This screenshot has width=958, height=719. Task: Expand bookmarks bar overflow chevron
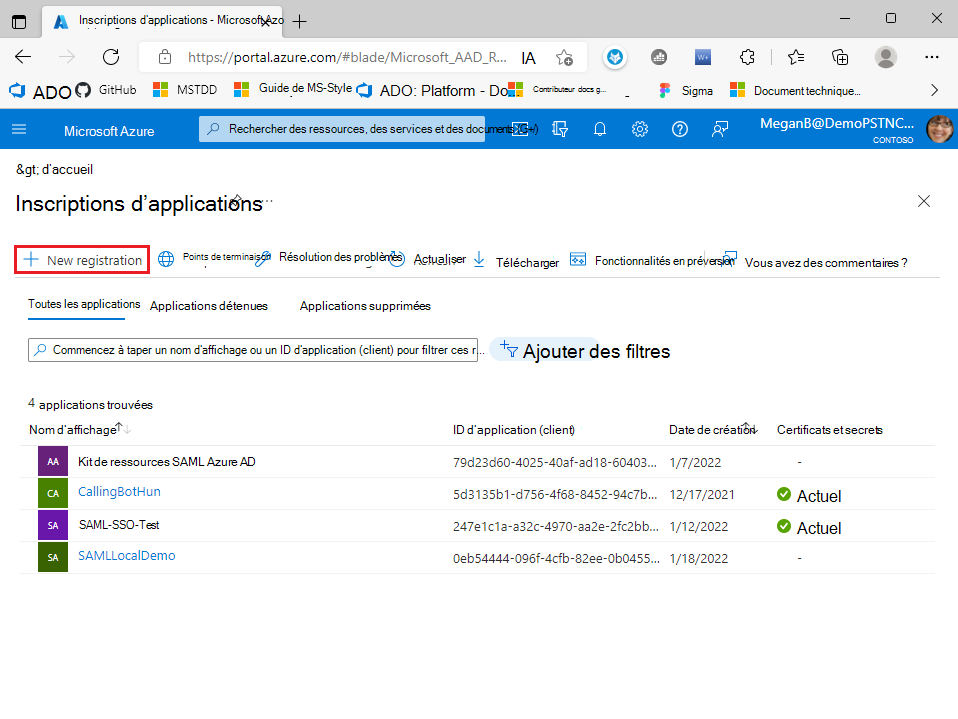[934, 90]
